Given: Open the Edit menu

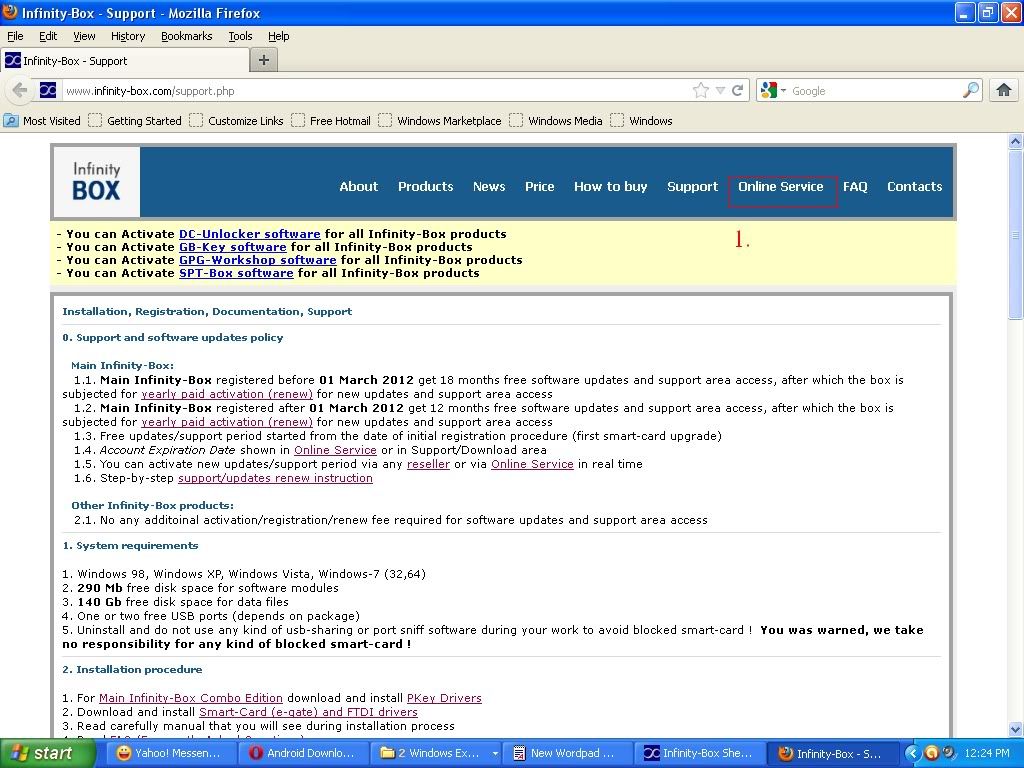Looking at the screenshot, I should (x=48, y=36).
